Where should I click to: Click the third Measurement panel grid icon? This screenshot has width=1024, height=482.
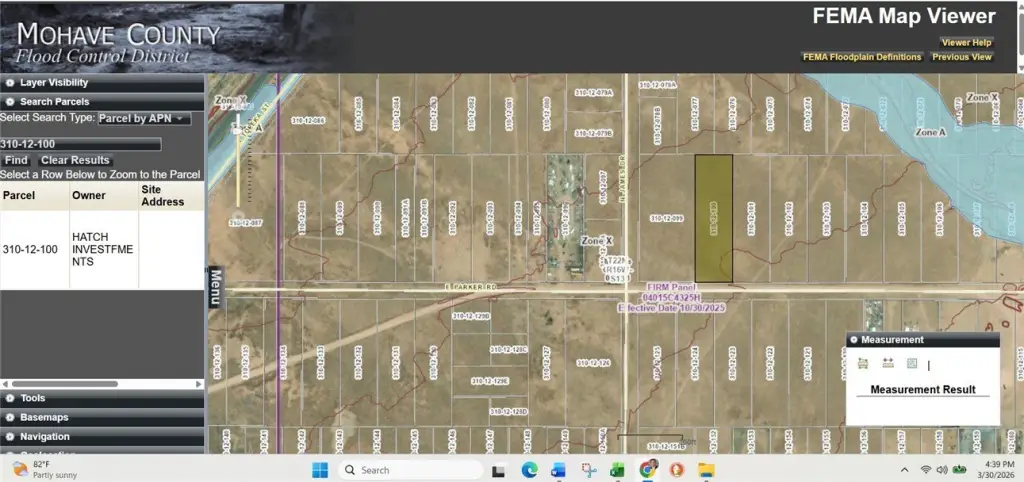911,363
